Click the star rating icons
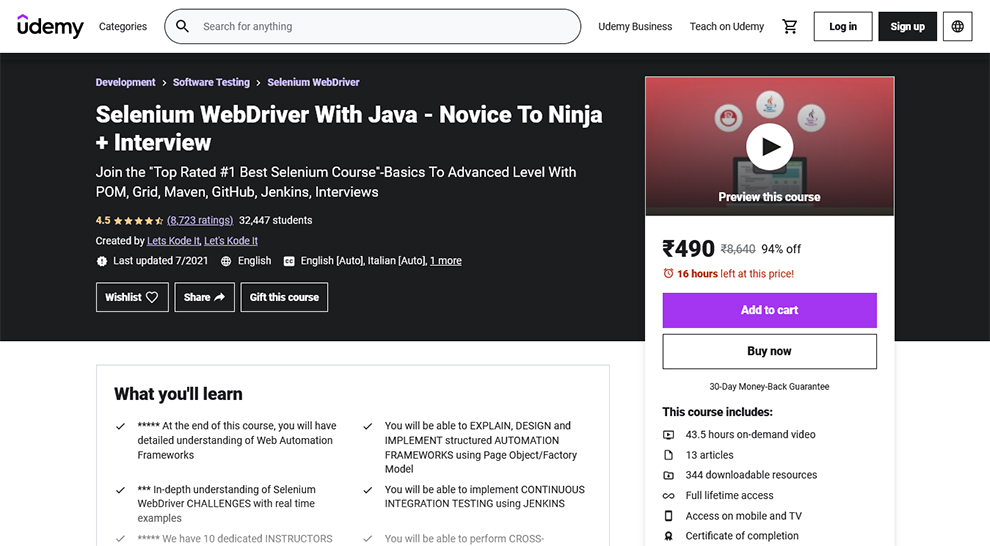Image resolution: width=990 pixels, height=546 pixels. coord(138,220)
